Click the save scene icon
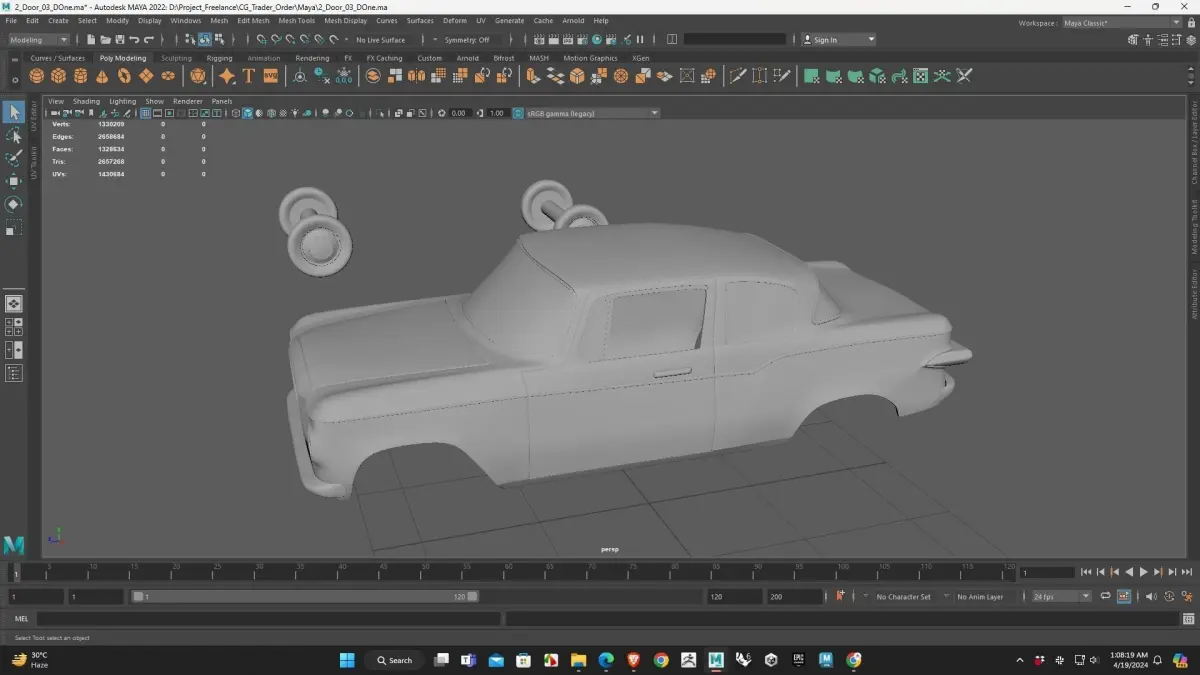This screenshot has height=675, width=1200. coord(119,40)
